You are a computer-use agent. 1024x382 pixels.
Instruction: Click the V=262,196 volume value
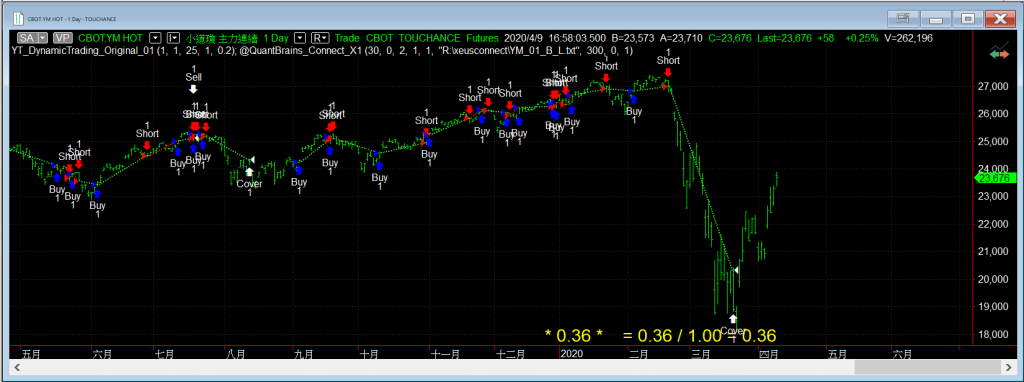pyautogui.click(x=908, y=38)
